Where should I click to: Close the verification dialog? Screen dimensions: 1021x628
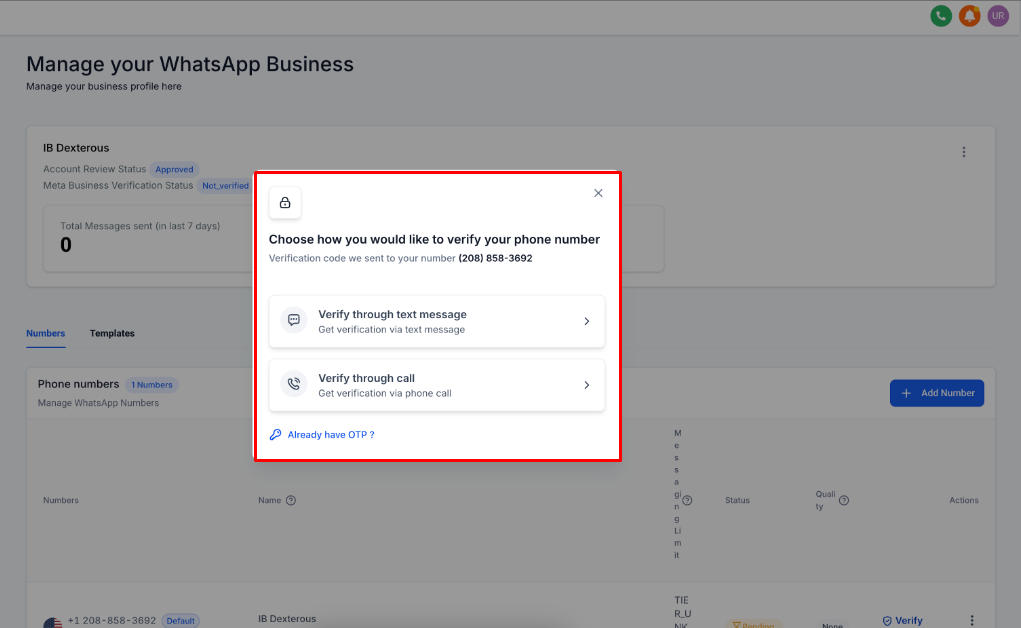598,193
